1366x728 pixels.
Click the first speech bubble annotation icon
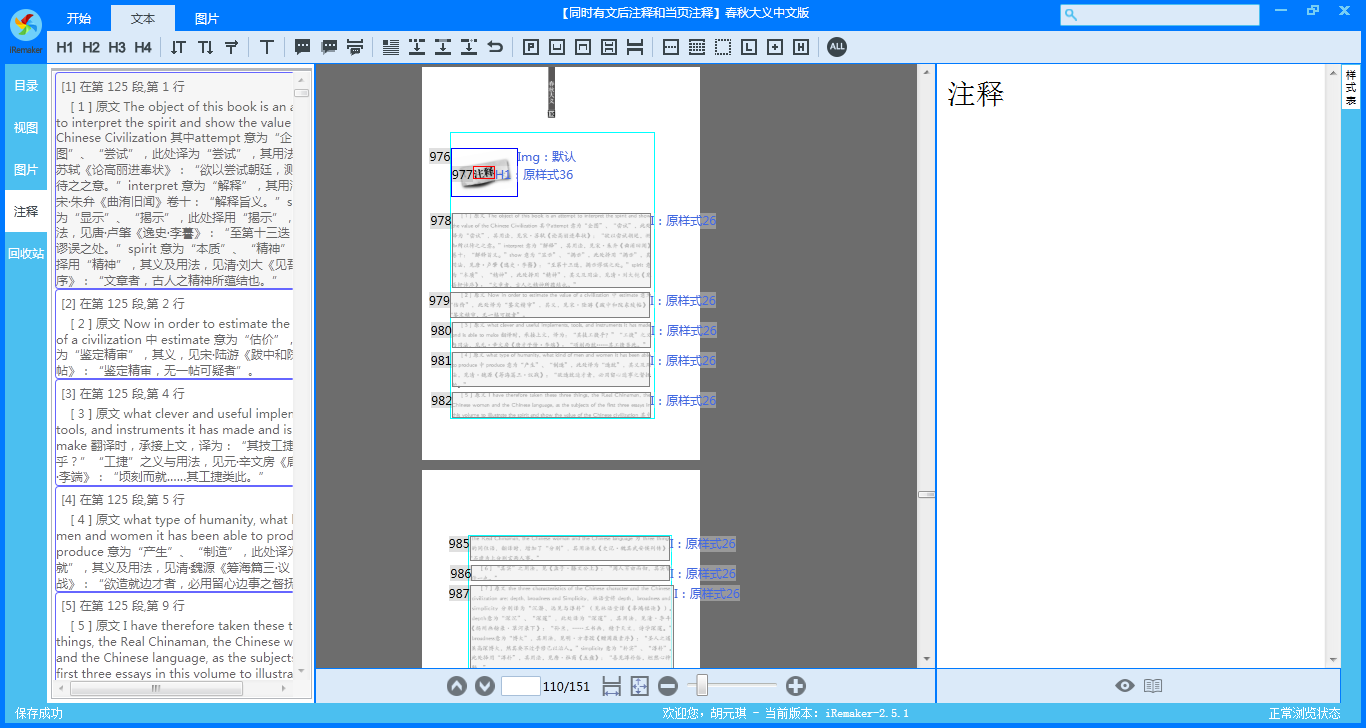point(303,47)
